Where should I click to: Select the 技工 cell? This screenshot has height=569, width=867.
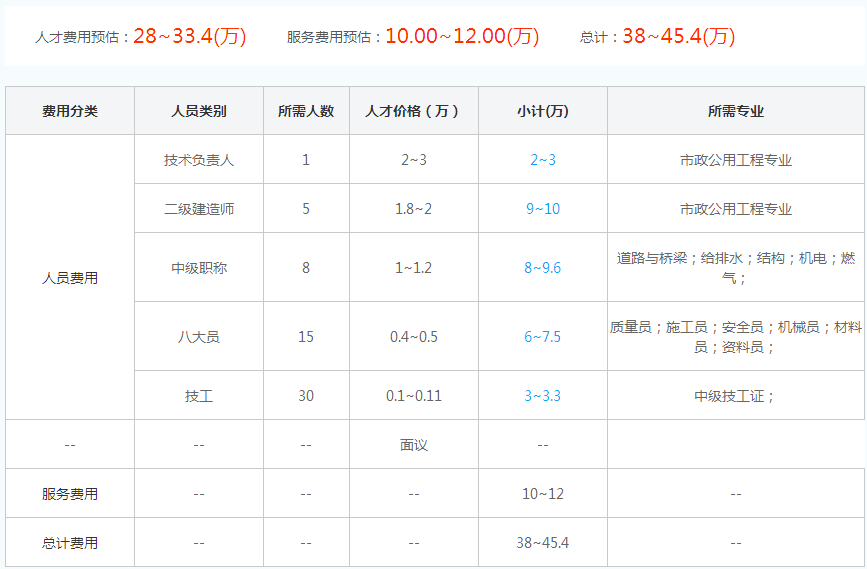(x=199, y=395)
